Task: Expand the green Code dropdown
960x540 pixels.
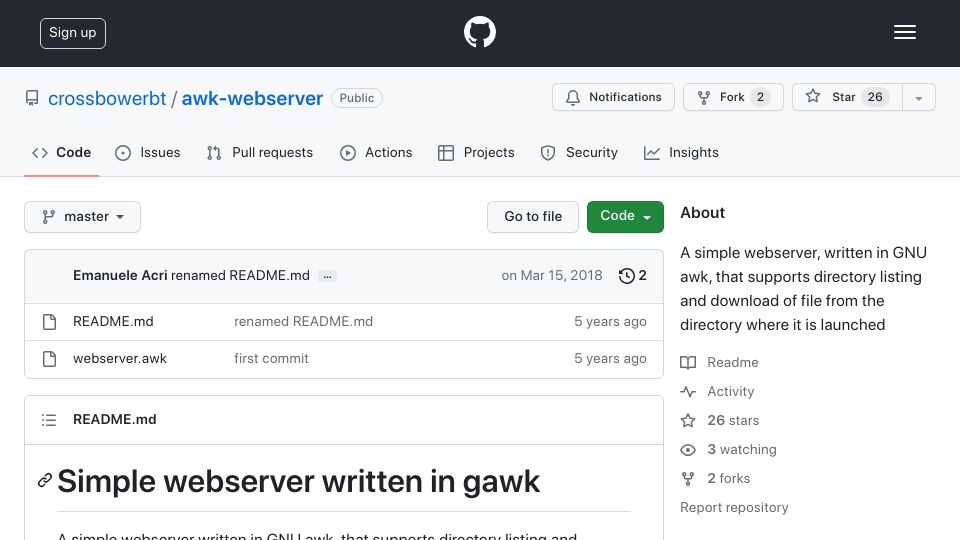Action: [625, 217]
